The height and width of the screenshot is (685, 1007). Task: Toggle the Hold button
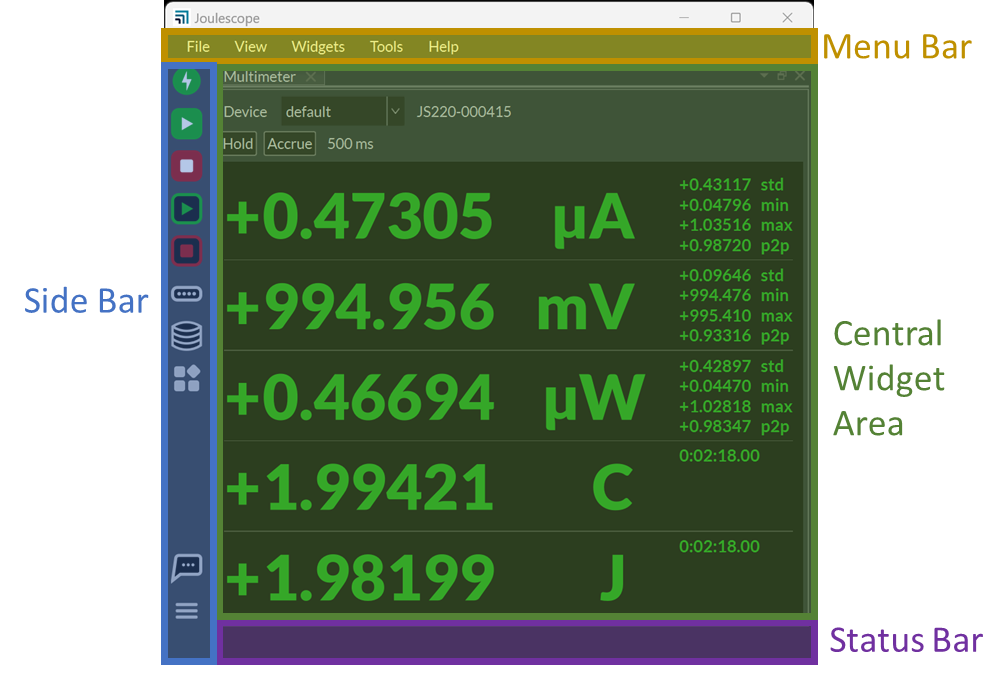click(238, 144)
